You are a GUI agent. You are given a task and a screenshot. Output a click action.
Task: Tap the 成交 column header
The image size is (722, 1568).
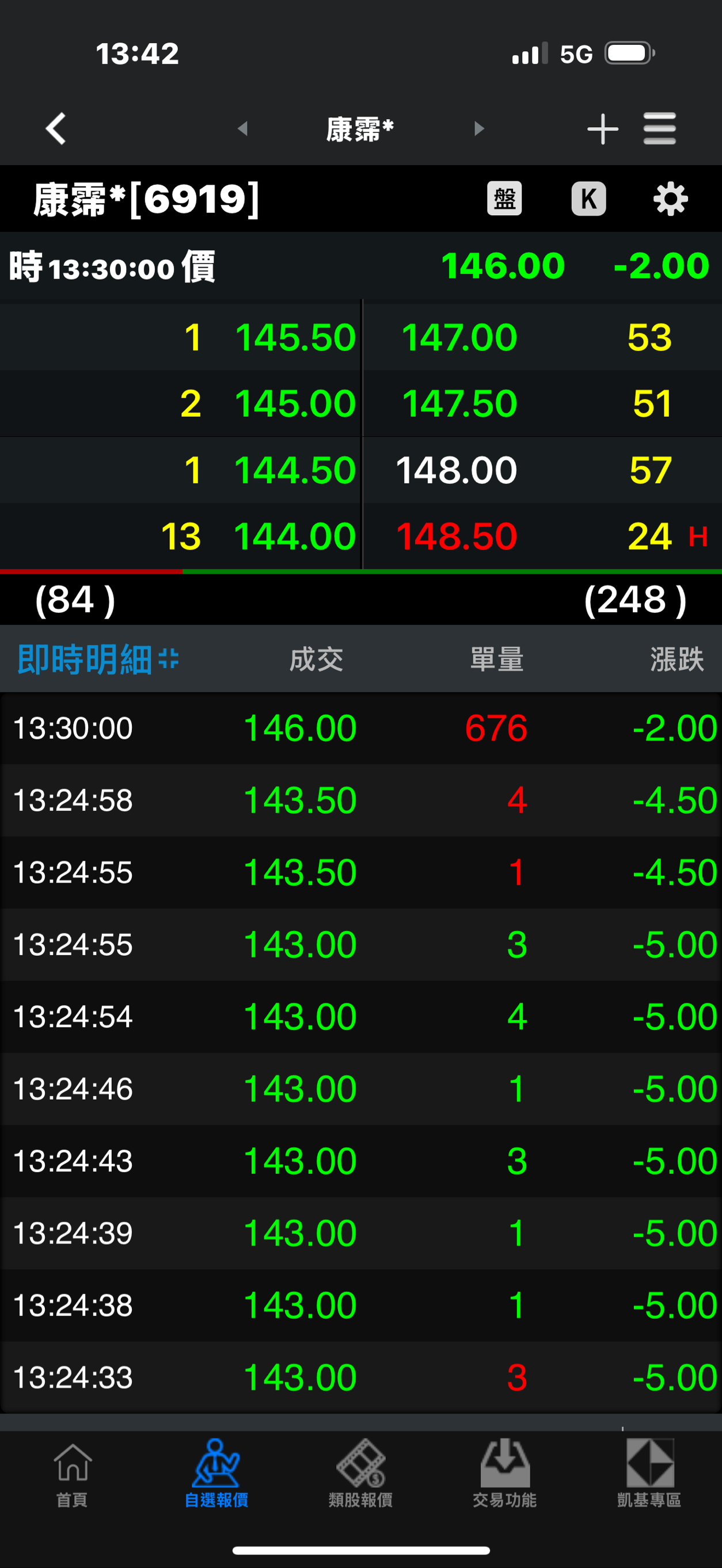(x=316, y=659)
